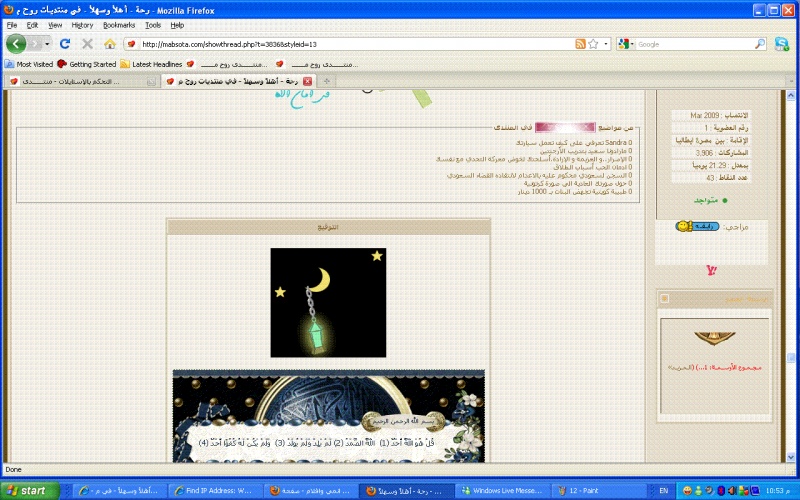The width and height of the screenshot is (800, 500).
Task: Click the Getting Started bookmark
Action: click(87, 63)
